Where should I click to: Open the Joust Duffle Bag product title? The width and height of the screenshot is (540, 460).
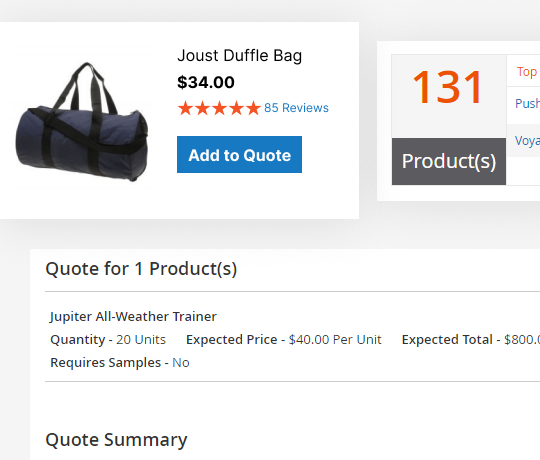240,55
